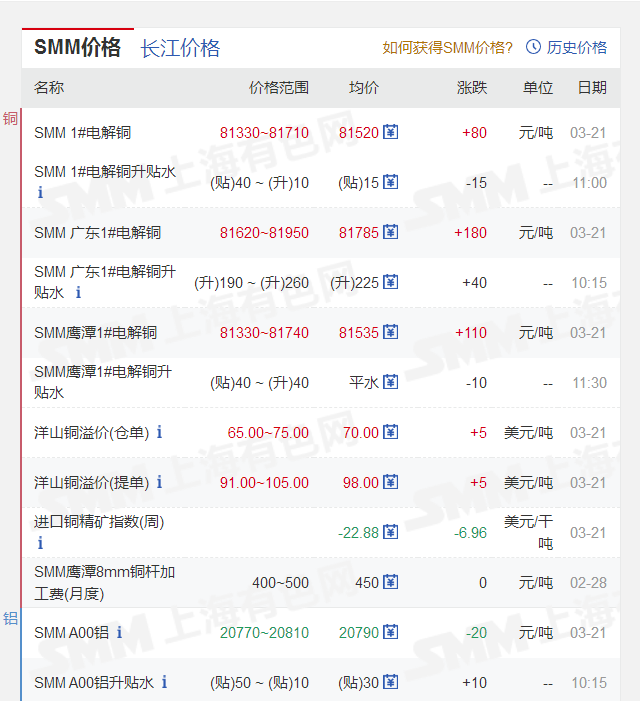Click the average price 81520
Viewport: 640px width, 701px height.
358,133
